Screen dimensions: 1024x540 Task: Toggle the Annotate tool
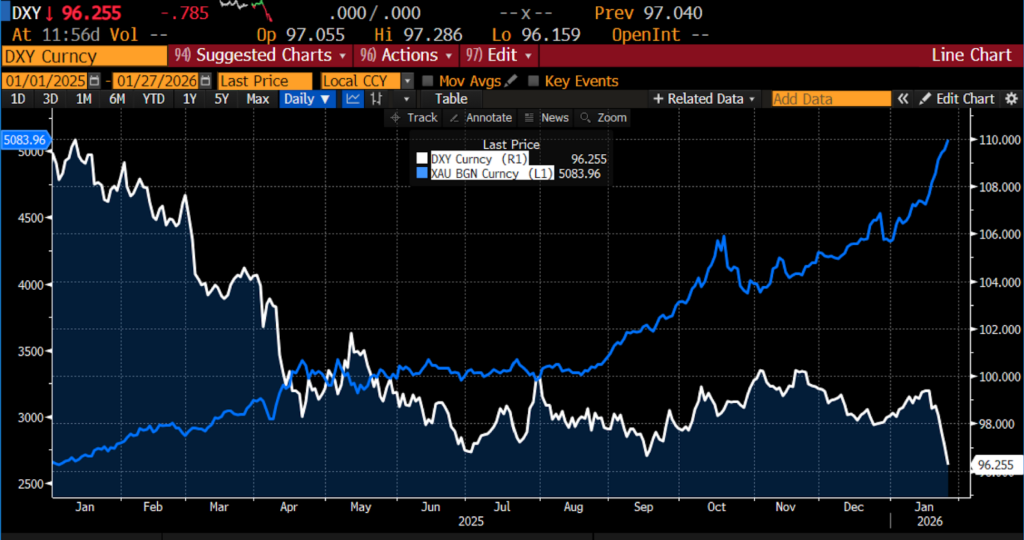tap(479, 118)
